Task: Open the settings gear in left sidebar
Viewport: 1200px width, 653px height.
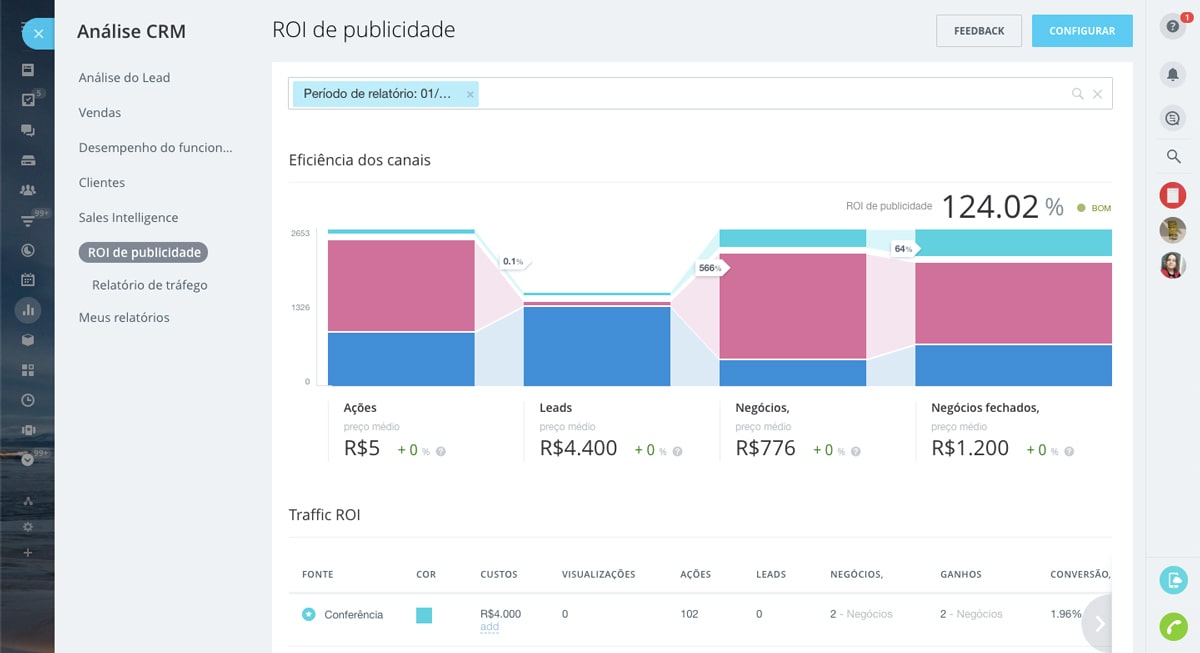Action: point(28,526)
